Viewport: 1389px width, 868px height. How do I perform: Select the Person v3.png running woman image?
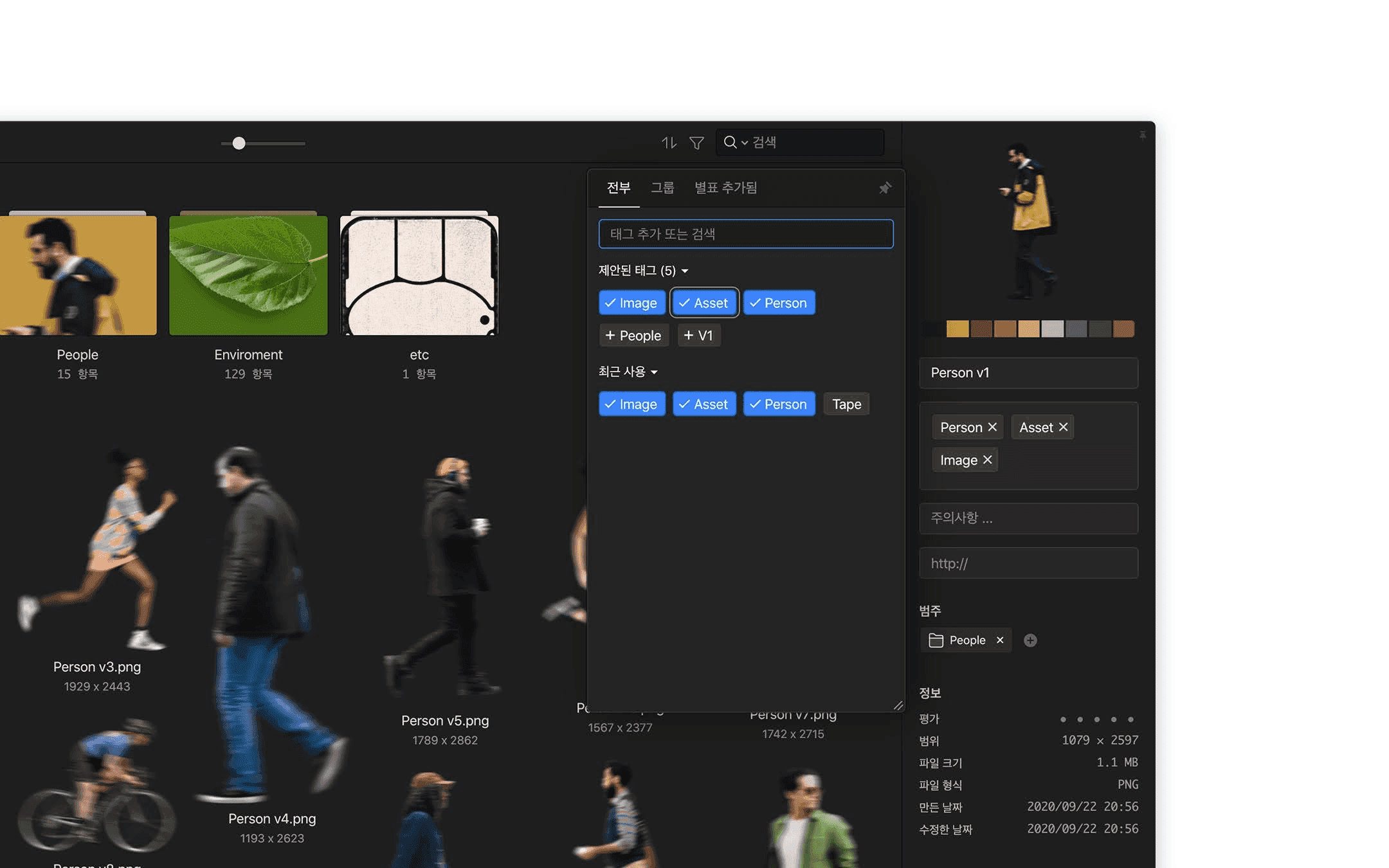coord(97,550)
